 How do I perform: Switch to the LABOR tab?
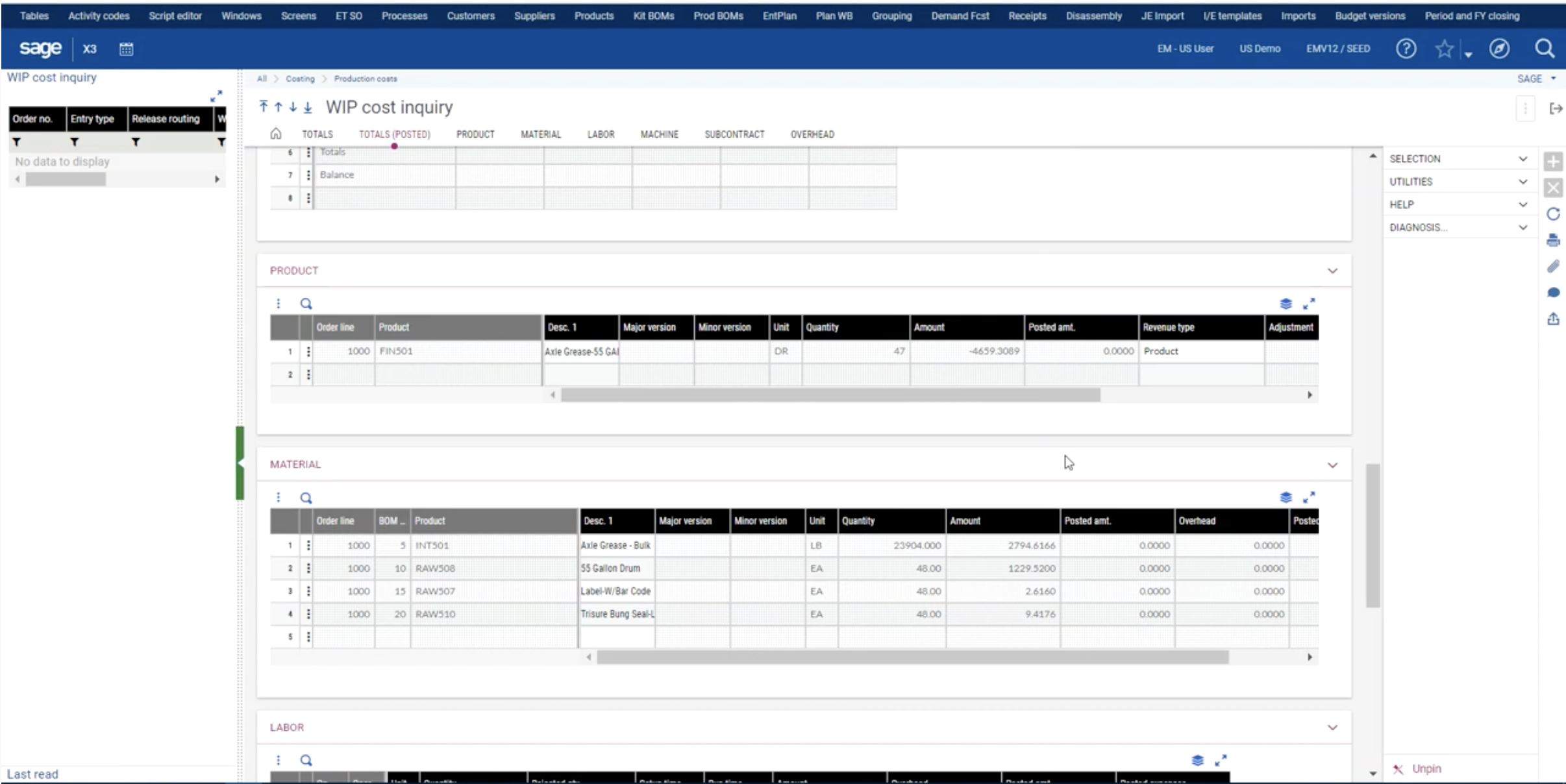click(601, 134)
